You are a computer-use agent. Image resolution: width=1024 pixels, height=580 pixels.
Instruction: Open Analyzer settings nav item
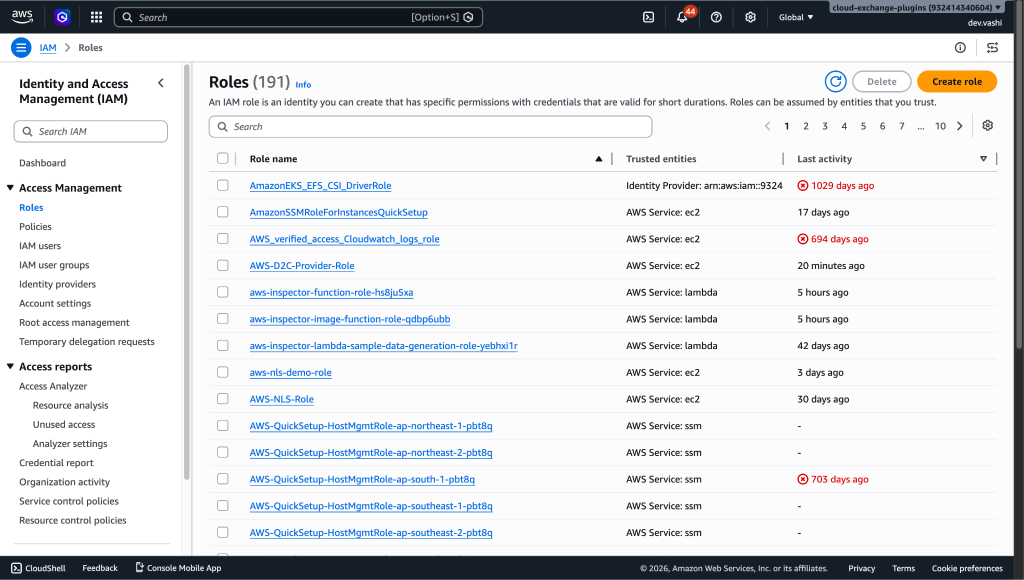point(70,443)
